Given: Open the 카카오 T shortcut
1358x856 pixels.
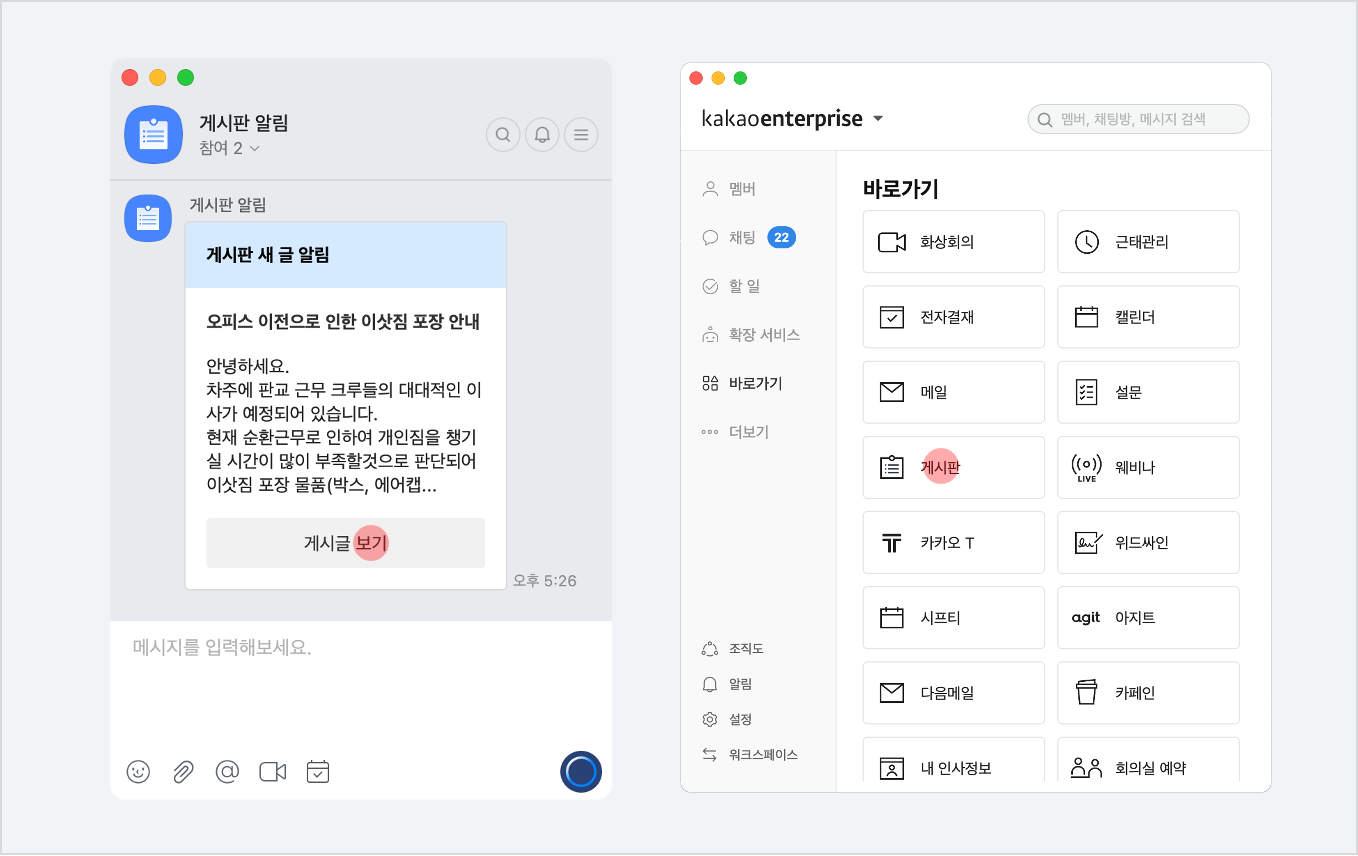Looking at the screenshot, I should (954, 543).
